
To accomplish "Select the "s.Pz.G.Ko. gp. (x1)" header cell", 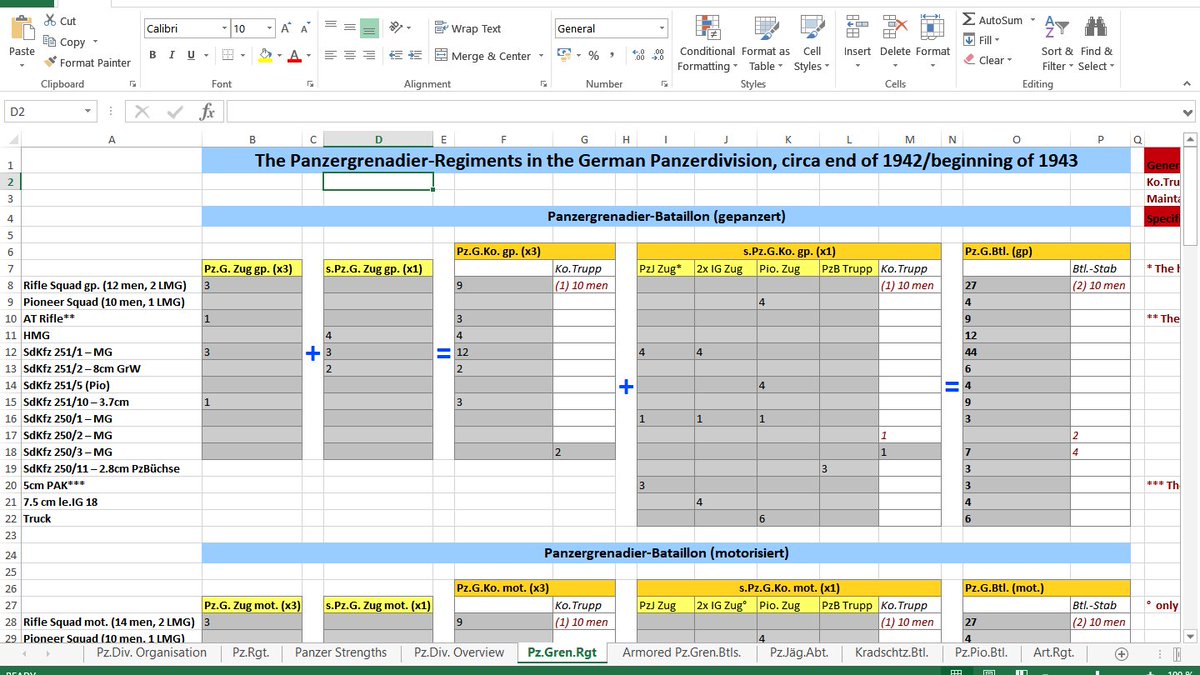I will (x=789, y=251).
